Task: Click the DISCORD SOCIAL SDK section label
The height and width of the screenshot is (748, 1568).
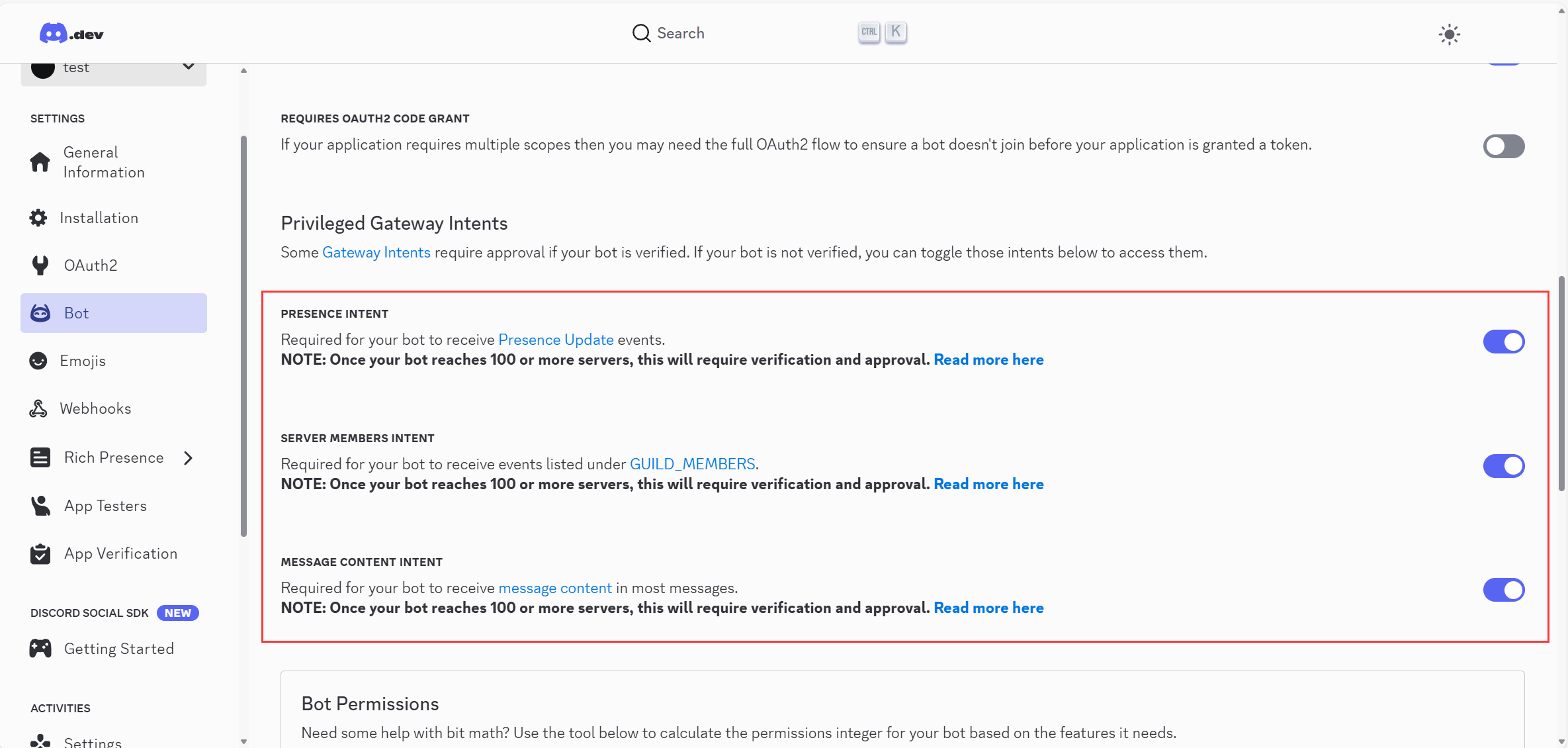Action: 89,613
